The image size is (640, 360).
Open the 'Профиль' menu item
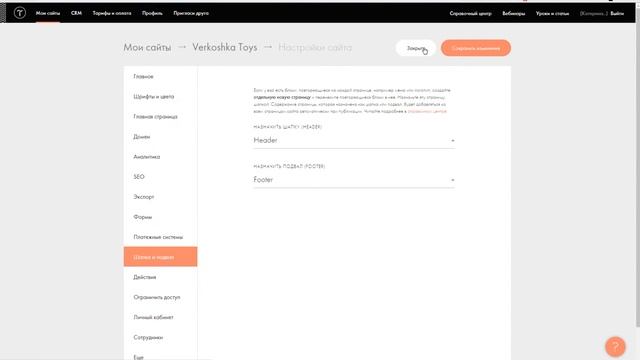[x=152, y=13]
